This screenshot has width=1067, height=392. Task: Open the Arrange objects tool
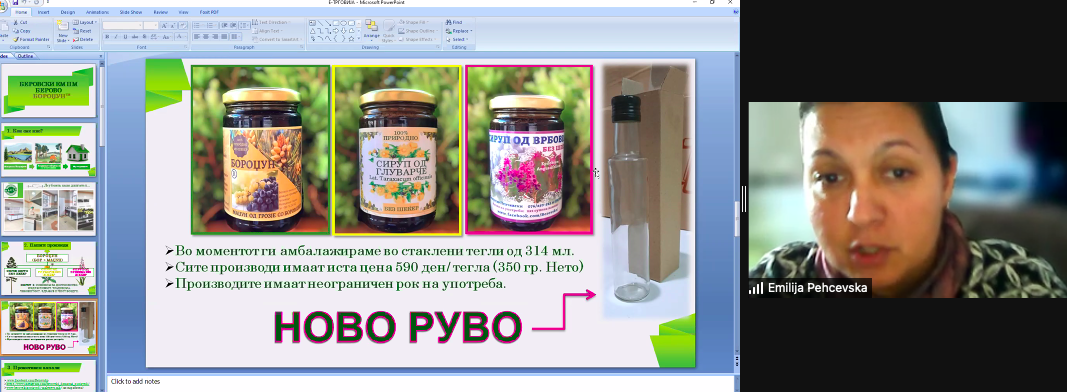pyautogui.click(x=372, y=30)
